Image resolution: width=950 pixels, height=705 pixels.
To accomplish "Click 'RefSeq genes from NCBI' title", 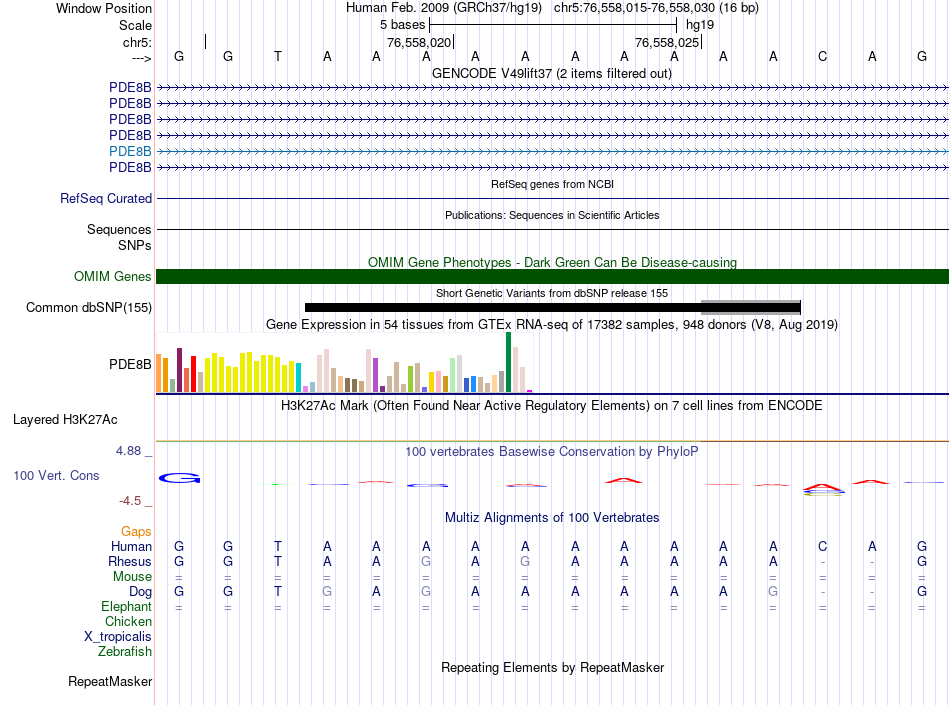I will click(552, 184).
